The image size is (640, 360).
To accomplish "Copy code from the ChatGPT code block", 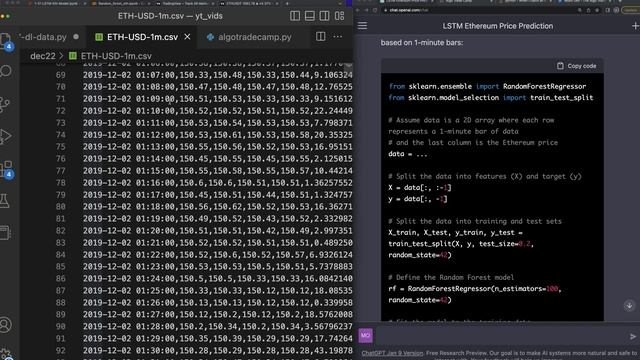I will [x=576, y=66].
